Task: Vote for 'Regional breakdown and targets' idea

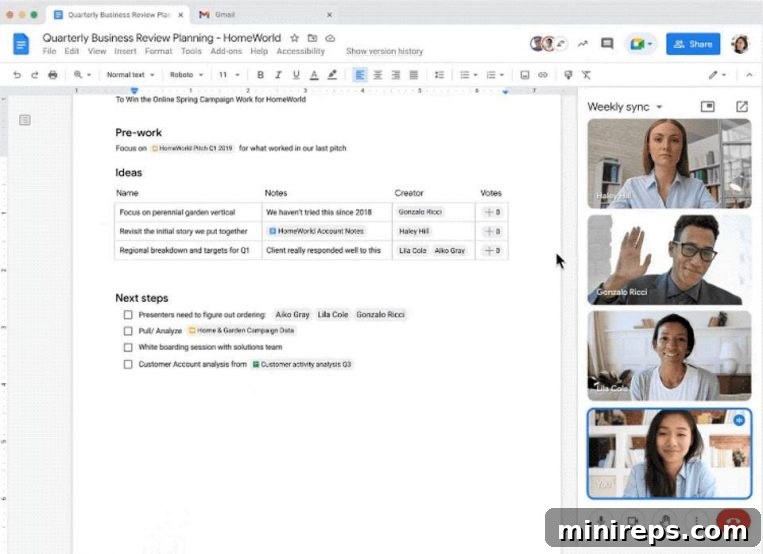Action: click(492, 250)
